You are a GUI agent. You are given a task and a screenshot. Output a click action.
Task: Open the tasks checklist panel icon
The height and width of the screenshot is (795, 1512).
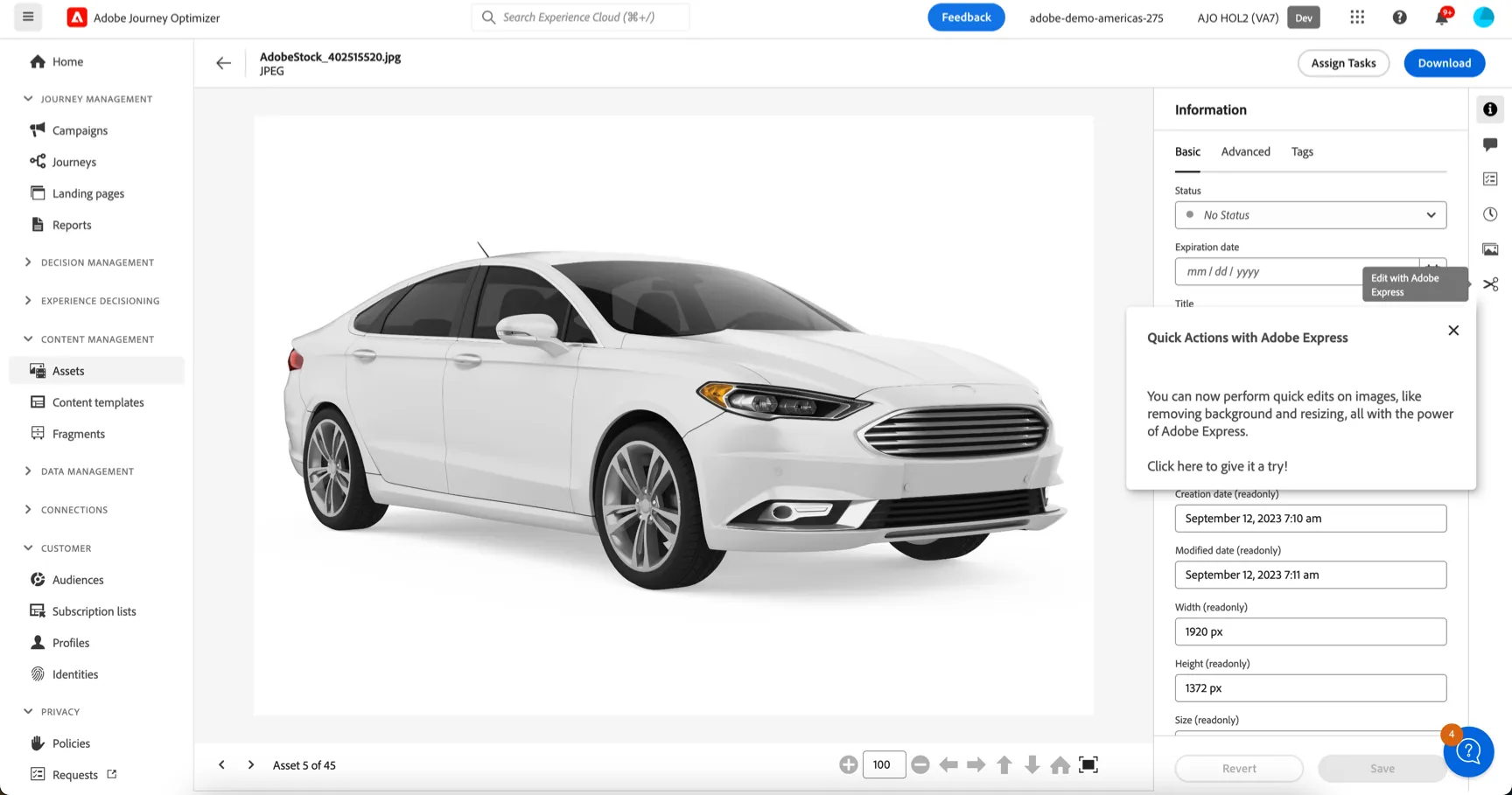tap(1490, 179)
